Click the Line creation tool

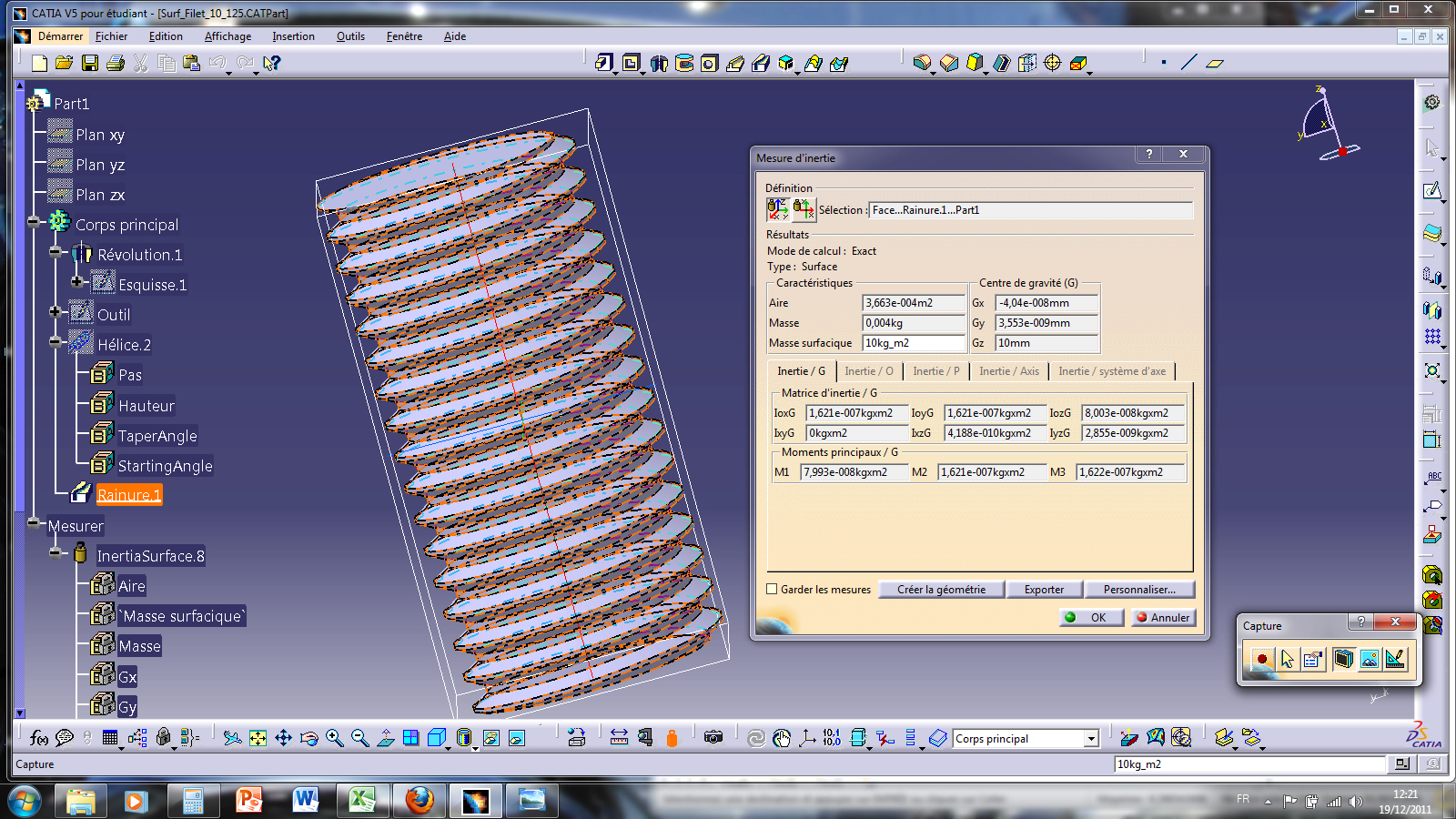(1188, 63)
